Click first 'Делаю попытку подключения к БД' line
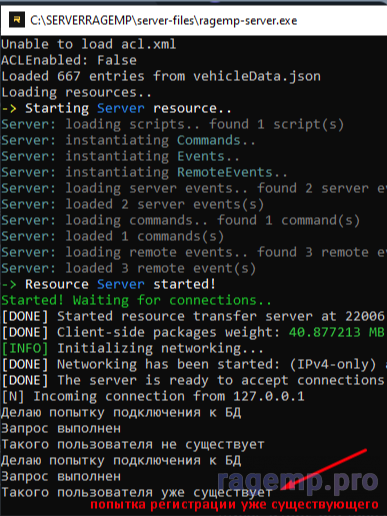 pyautogui.click(x=121, y=413)
